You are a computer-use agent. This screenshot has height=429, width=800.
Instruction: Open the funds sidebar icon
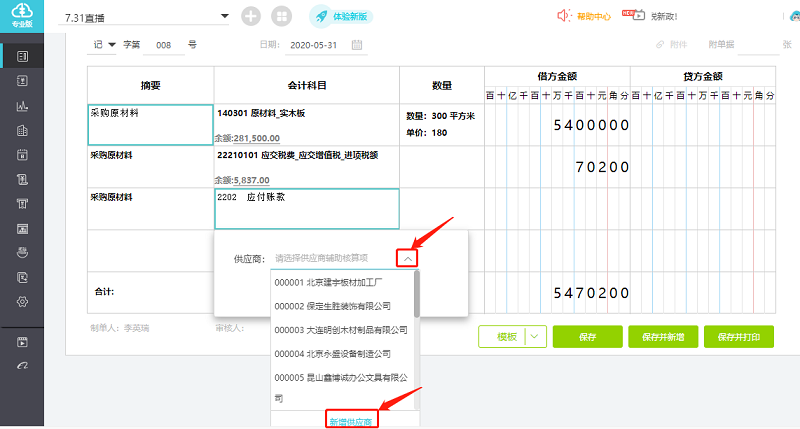[22, 253]
